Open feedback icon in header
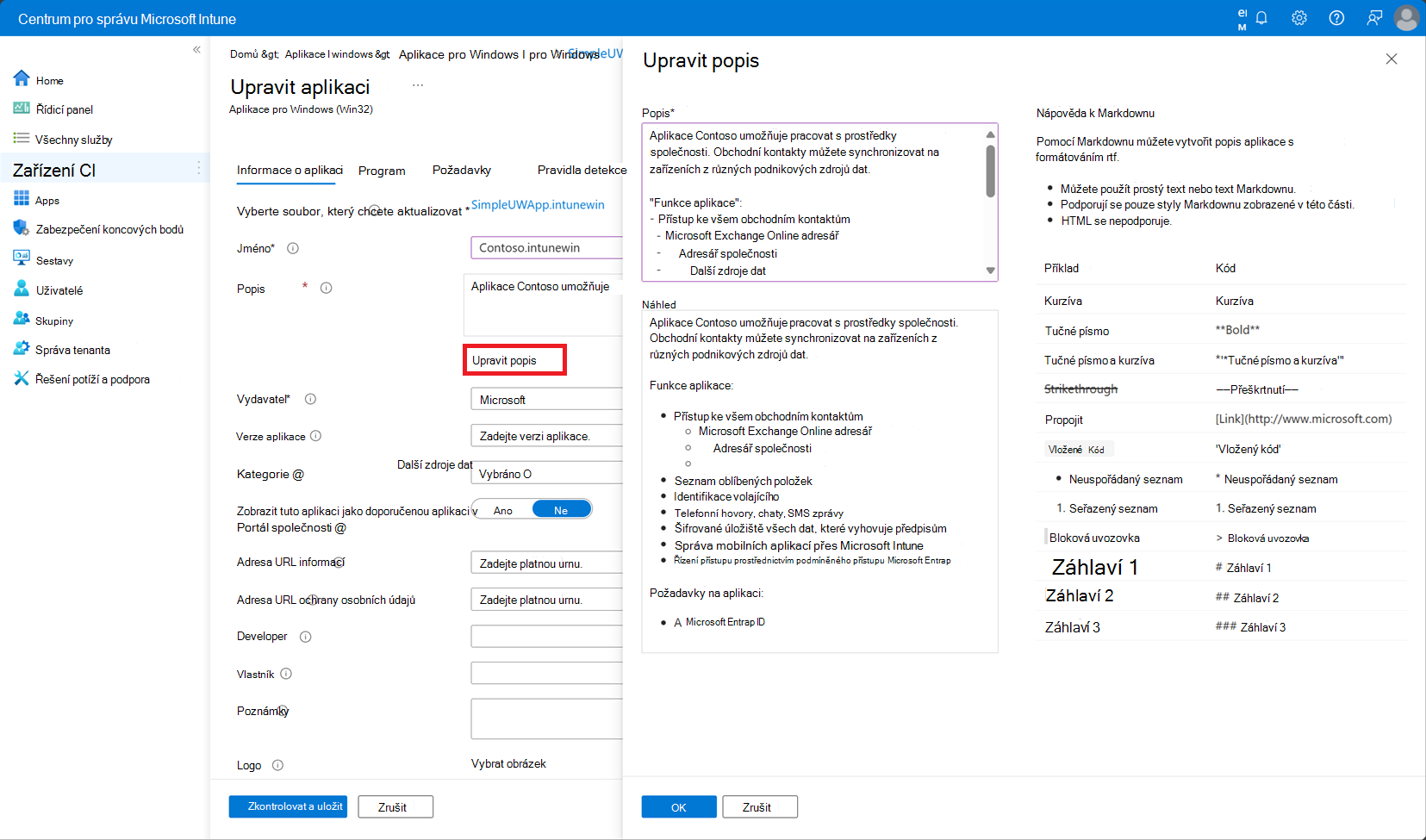Viewport: 1426px width, 840px height. pyautogui.click(x=1374, y=18)
